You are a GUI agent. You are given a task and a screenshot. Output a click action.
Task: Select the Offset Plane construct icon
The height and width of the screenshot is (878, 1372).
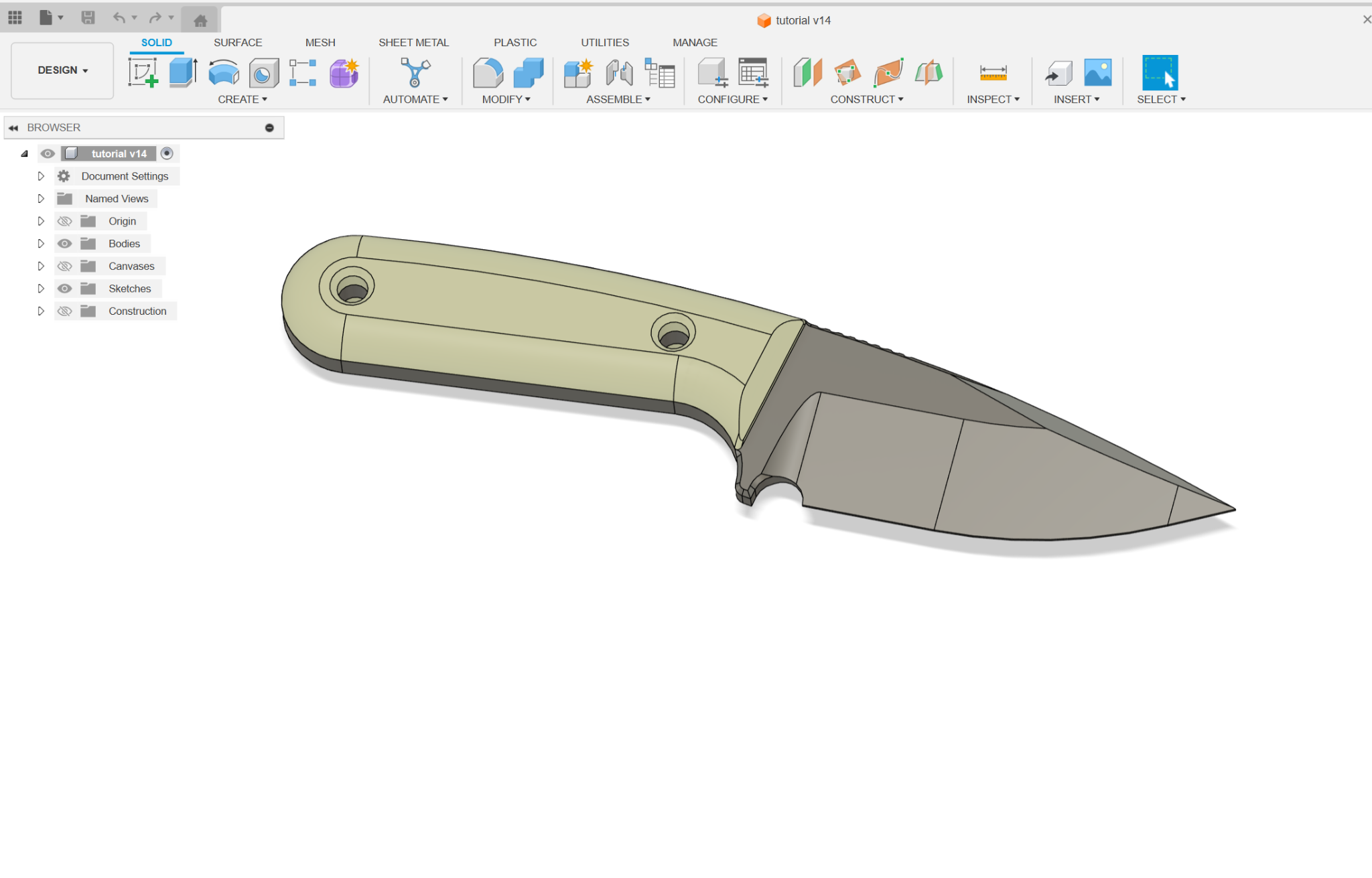807,72
